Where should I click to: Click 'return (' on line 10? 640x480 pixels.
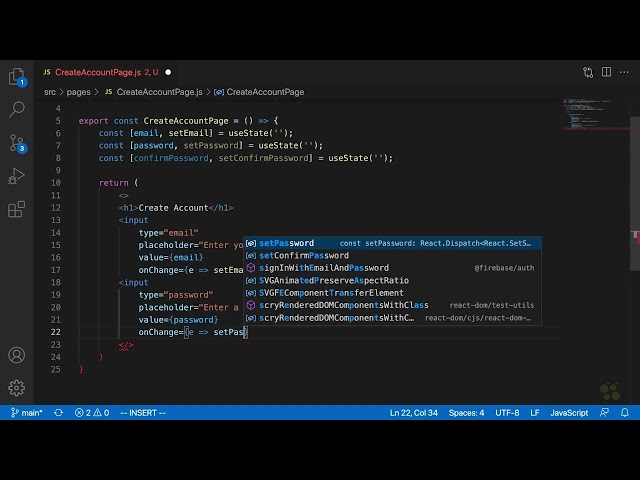pos(118,183)
